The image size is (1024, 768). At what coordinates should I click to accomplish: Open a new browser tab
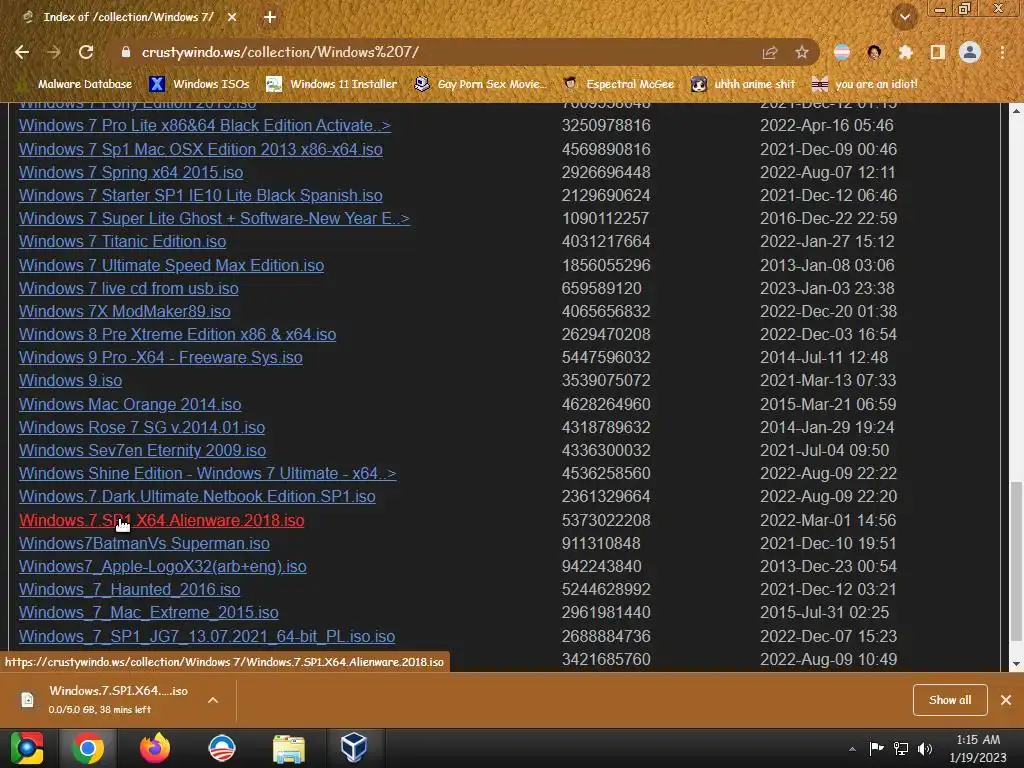pos(270,17)
